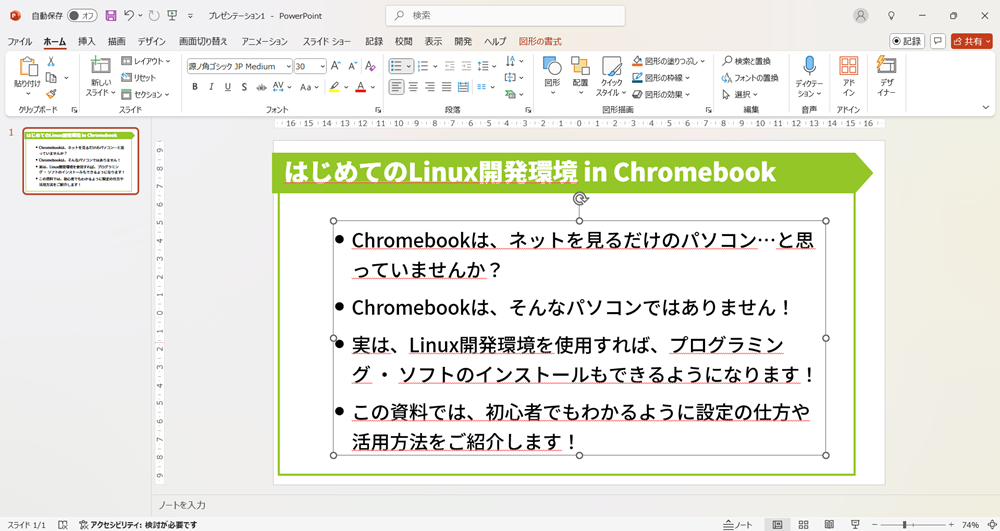Open the font size 30 dropdown
The width and height of the screenshot is (1000, 531).
tap(322, 66)
